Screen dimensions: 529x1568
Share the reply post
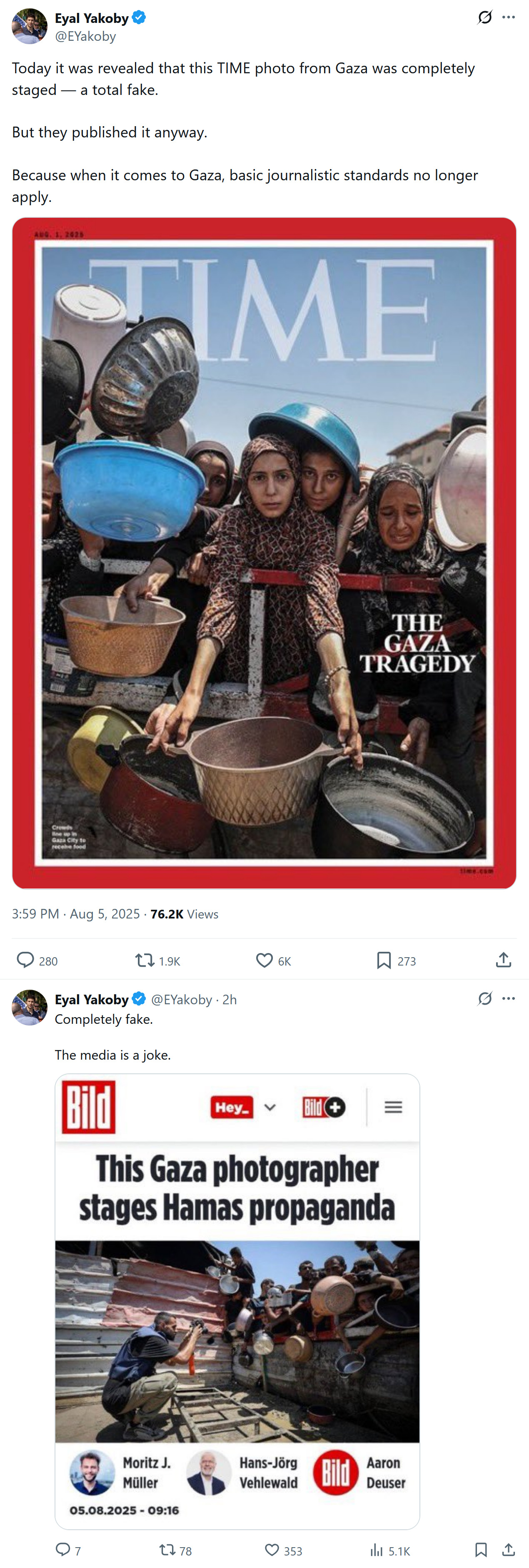508,1549
